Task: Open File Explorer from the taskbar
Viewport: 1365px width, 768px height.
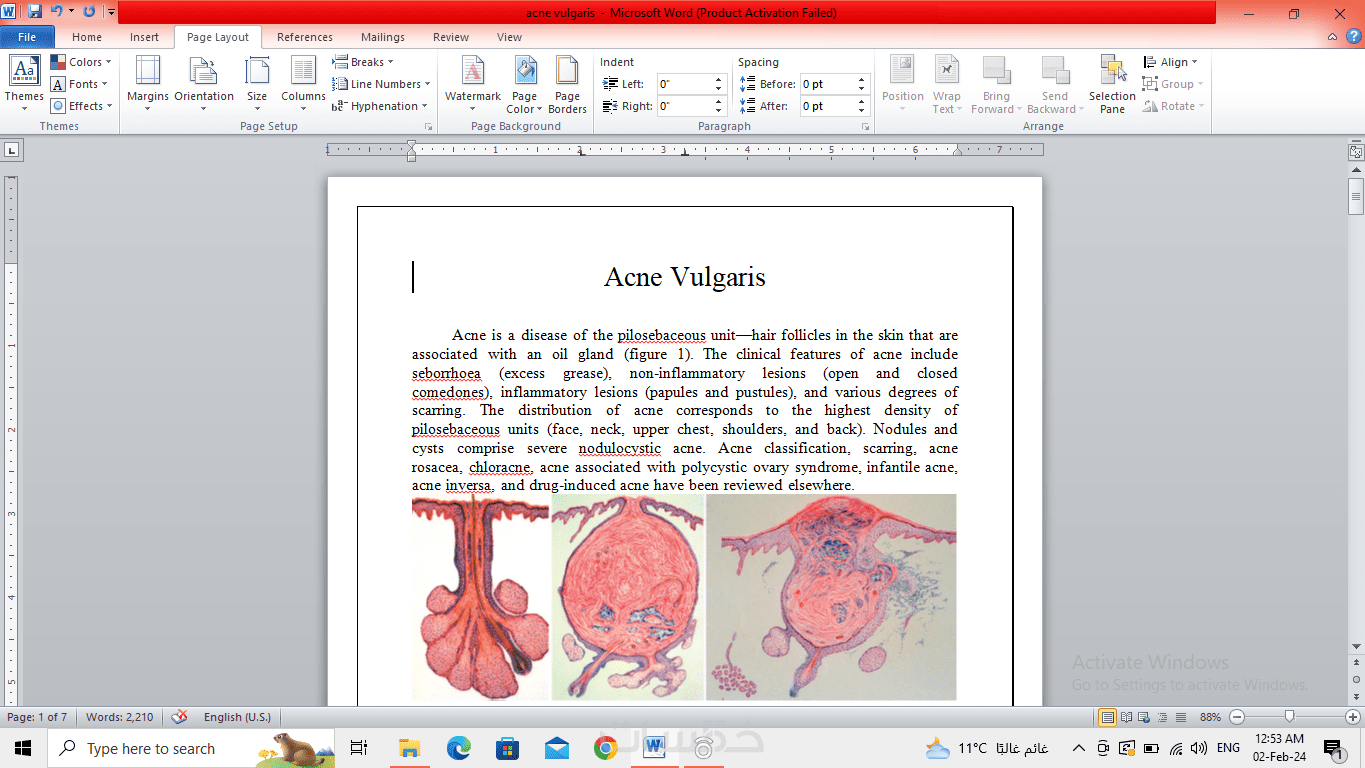Action: coord(409,748)
